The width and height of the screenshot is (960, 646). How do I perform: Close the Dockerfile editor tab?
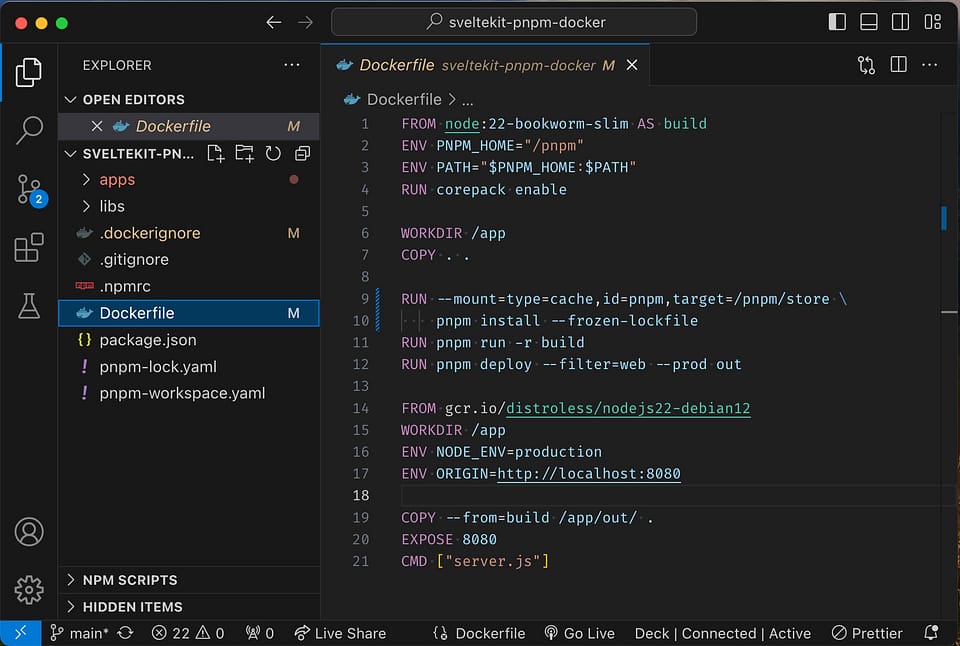click(x=632, y=65)
